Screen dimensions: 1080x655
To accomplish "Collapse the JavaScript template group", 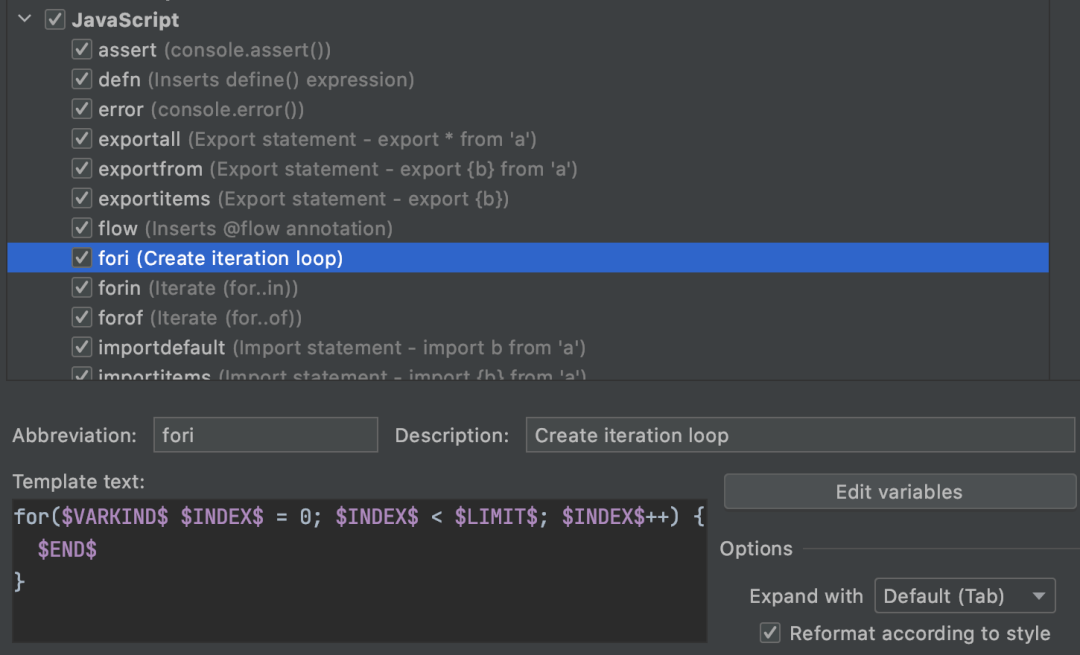I will [x=25, y=19].
